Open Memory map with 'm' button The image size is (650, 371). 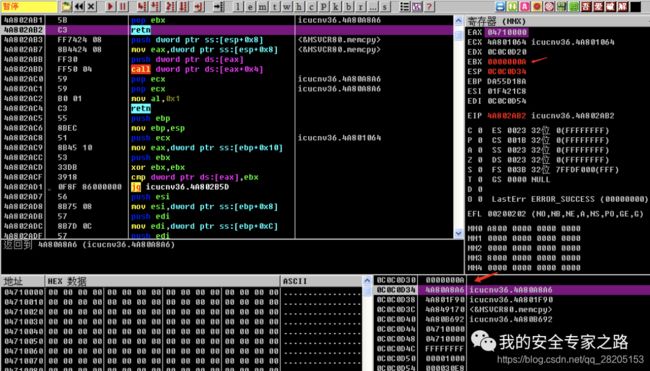pyautogui.click(x=263, y=6)
